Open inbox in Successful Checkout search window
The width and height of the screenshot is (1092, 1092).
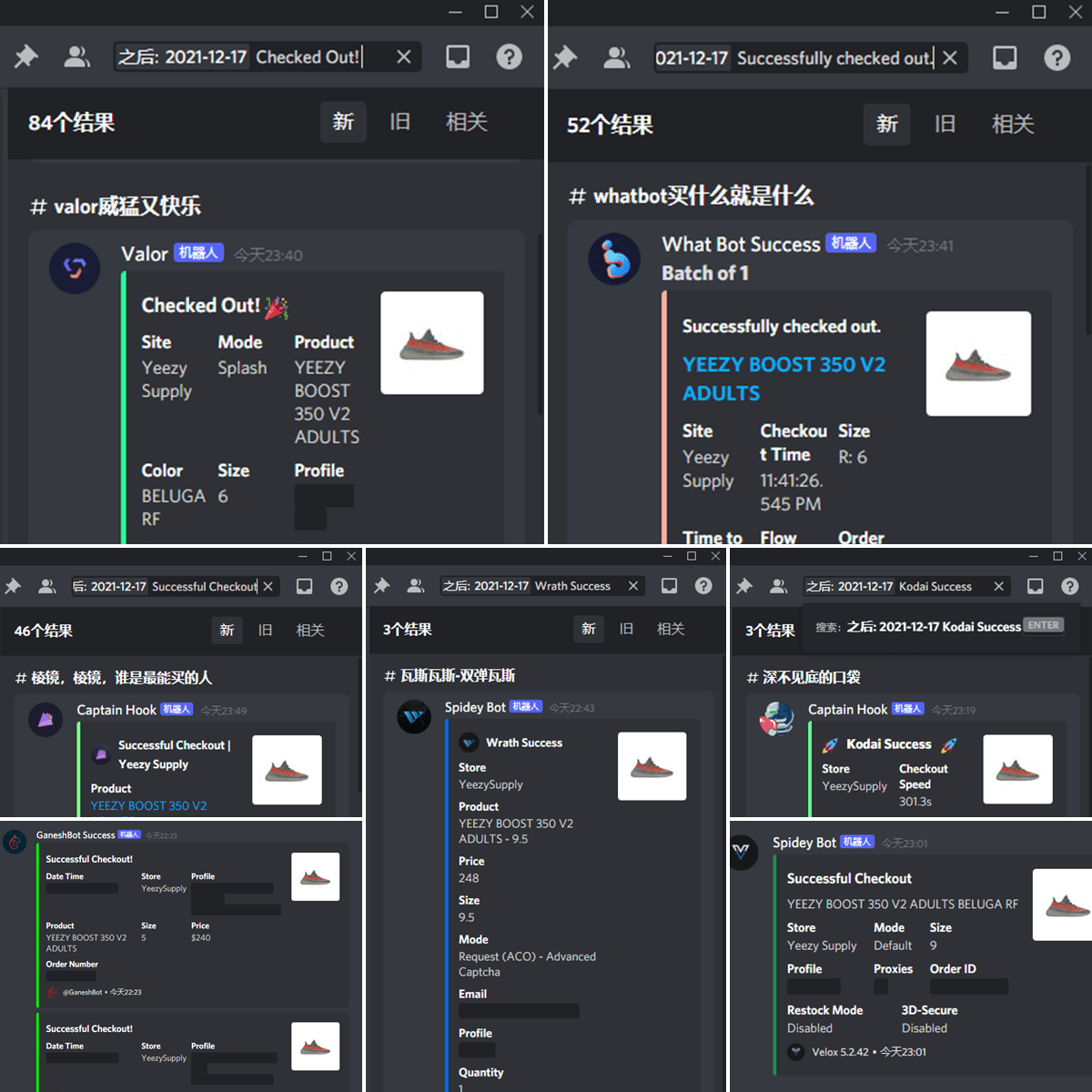point(305,586)
